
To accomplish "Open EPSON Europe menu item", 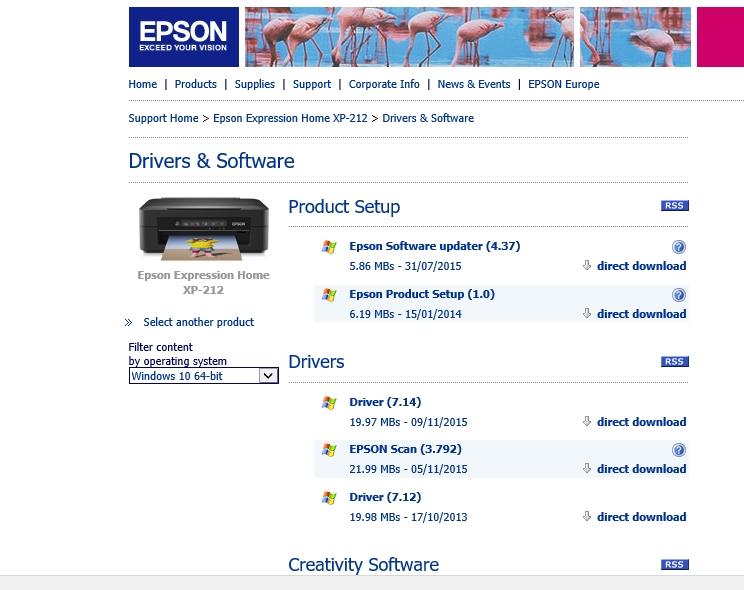I will pyautogui.click(x=564, y=84).
